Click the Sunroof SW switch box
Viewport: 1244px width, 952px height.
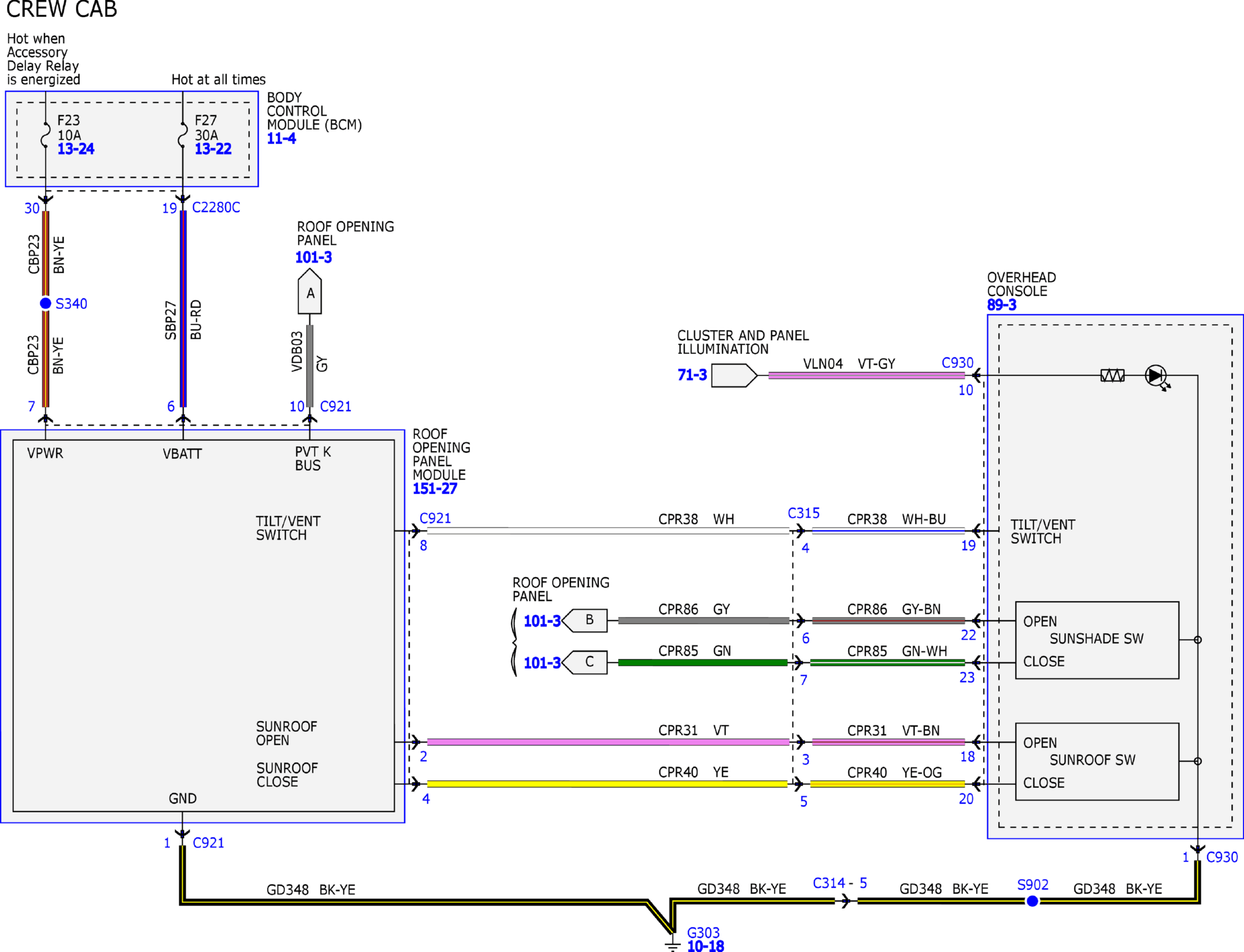coord(1097,762)
